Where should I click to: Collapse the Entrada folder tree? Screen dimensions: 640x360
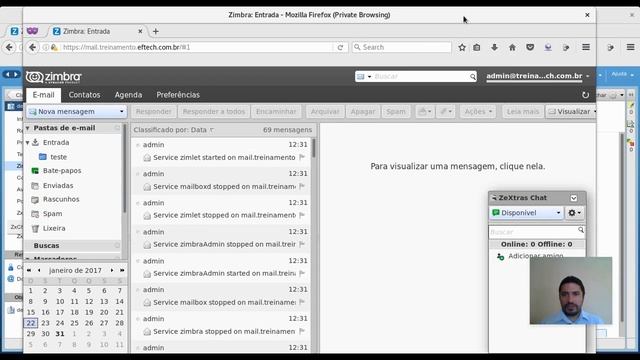coord(27,142)
